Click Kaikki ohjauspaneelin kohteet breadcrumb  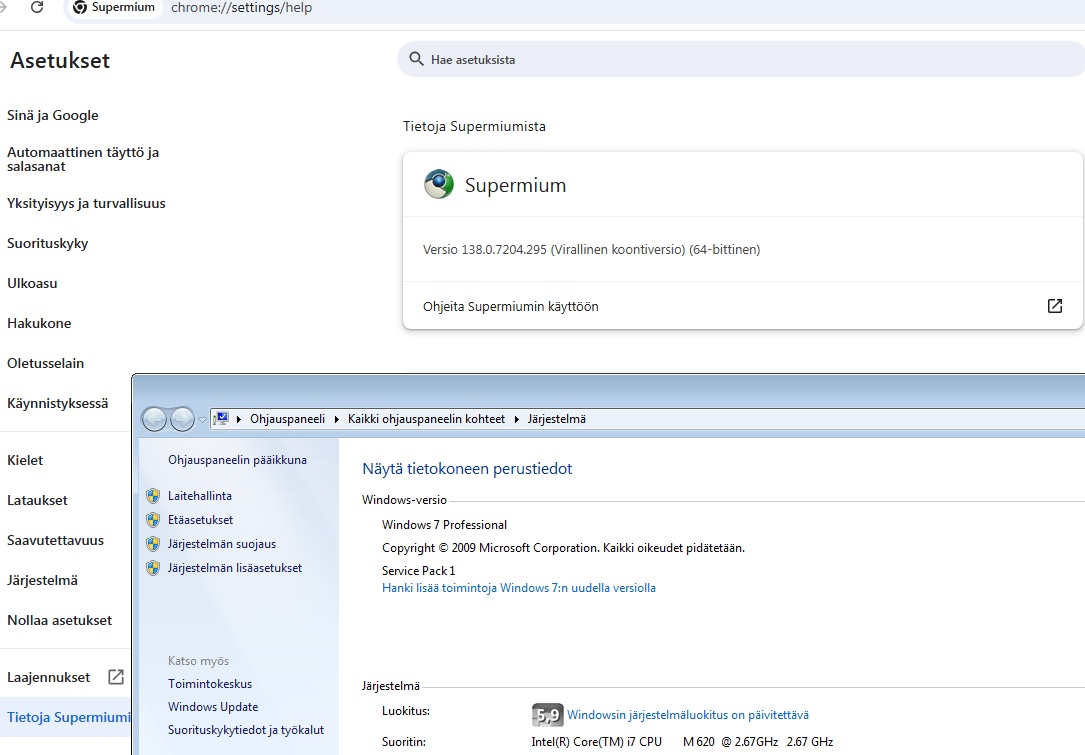click(426, 419)
